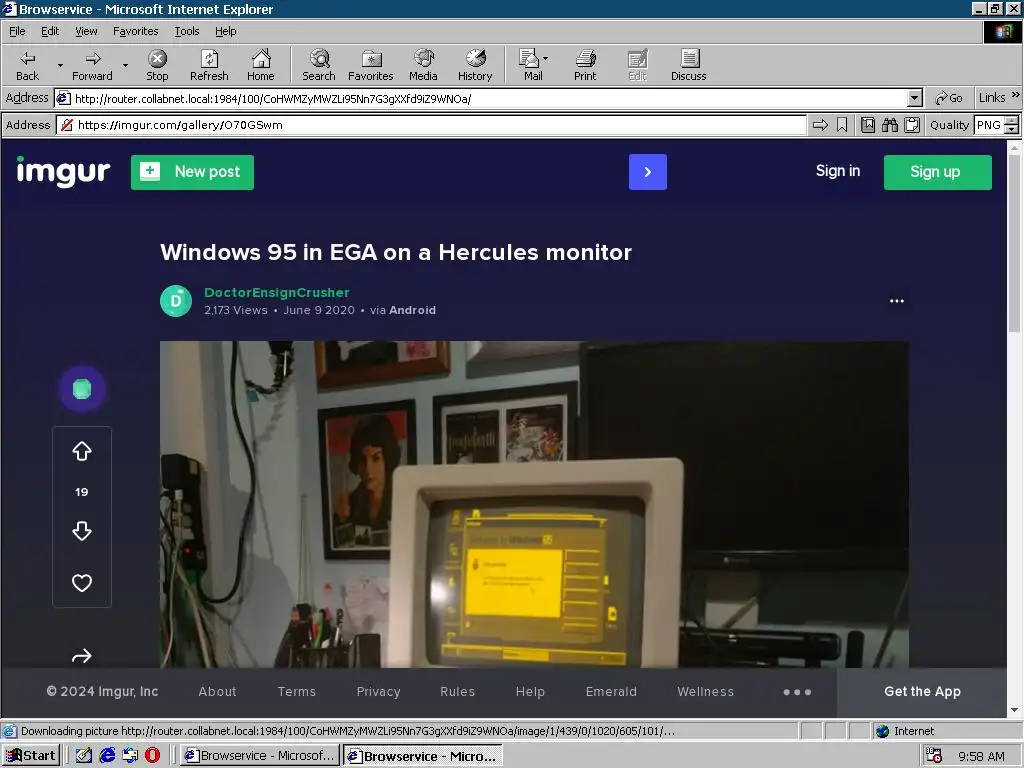Click the binoculars find icon

tap(889, 125)
